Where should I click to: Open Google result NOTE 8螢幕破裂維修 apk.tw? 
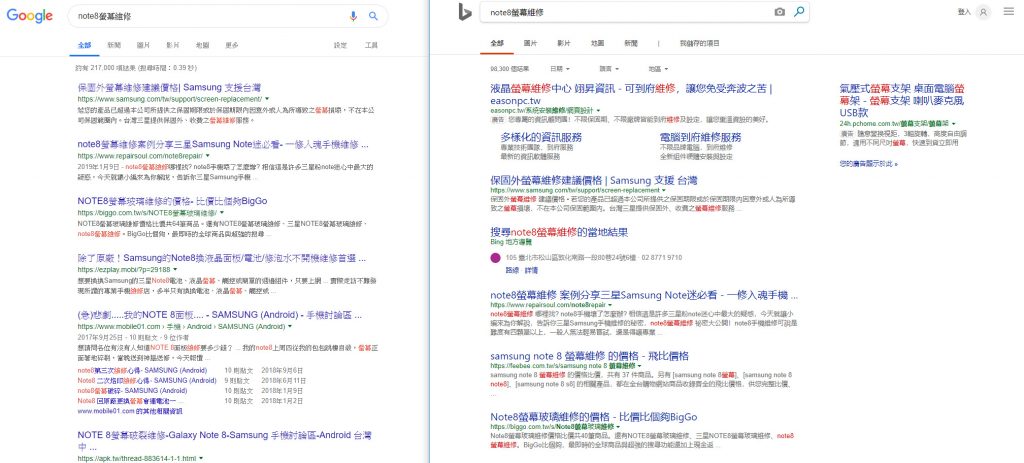(x=224, y=440)
